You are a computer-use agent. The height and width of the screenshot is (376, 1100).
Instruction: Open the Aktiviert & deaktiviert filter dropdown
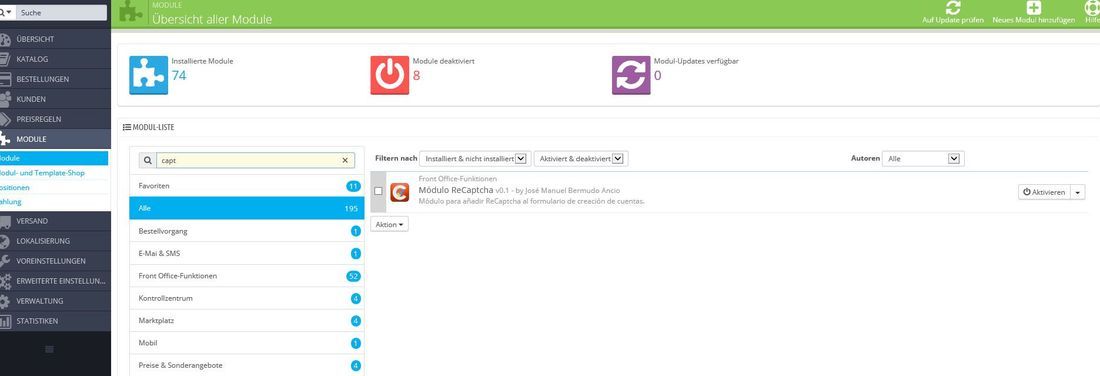pos(581,159)
